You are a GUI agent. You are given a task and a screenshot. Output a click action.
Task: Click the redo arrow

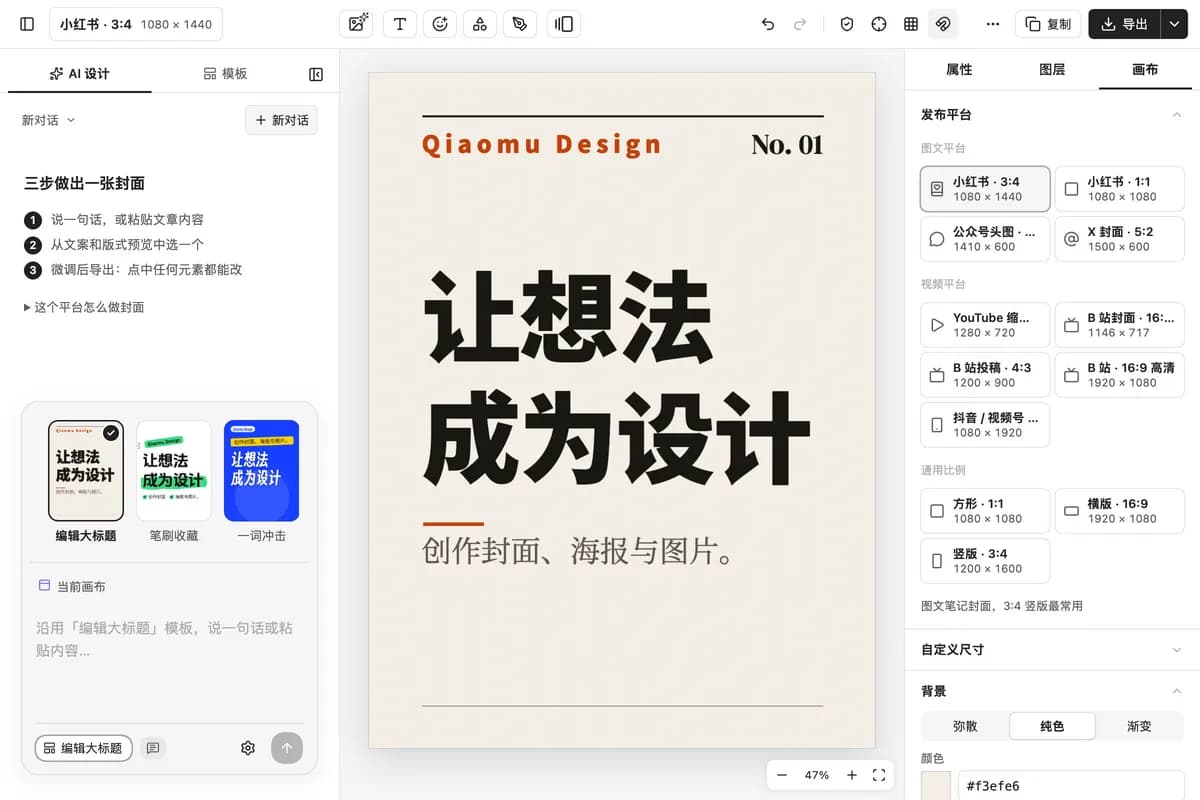[x=799, y=24]
